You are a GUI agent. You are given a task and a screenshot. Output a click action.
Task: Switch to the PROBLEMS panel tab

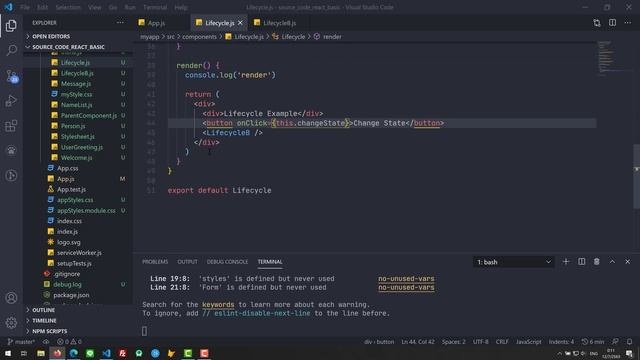click(155, 262)
